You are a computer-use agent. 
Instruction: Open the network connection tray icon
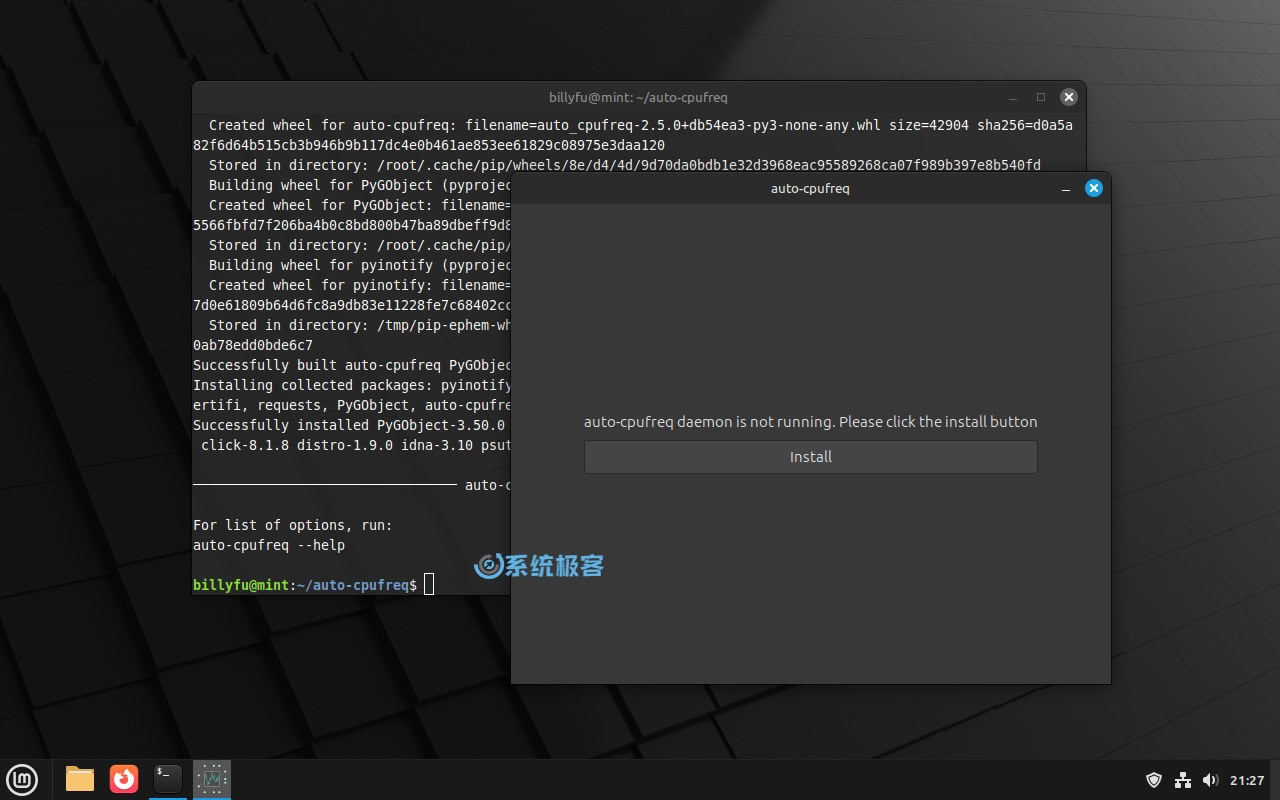(x=1183, y=780)
